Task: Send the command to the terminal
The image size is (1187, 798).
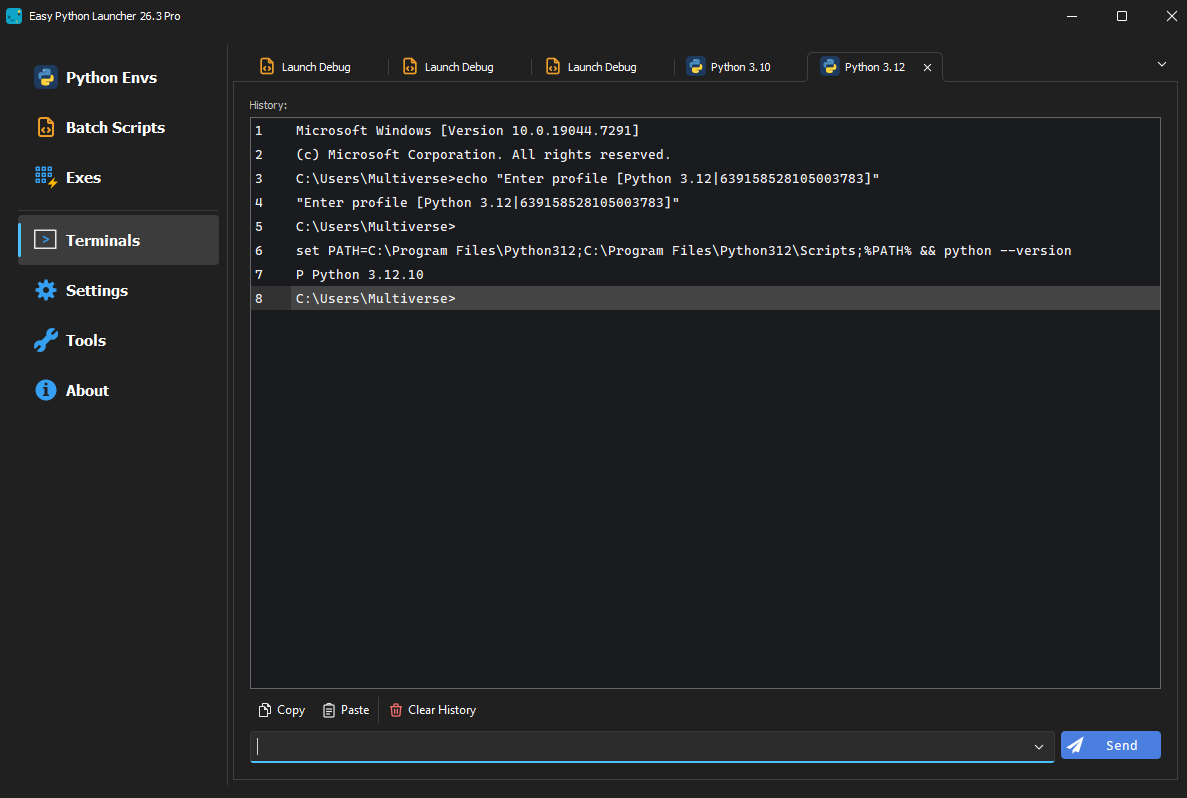Action: pos(1111,745)
